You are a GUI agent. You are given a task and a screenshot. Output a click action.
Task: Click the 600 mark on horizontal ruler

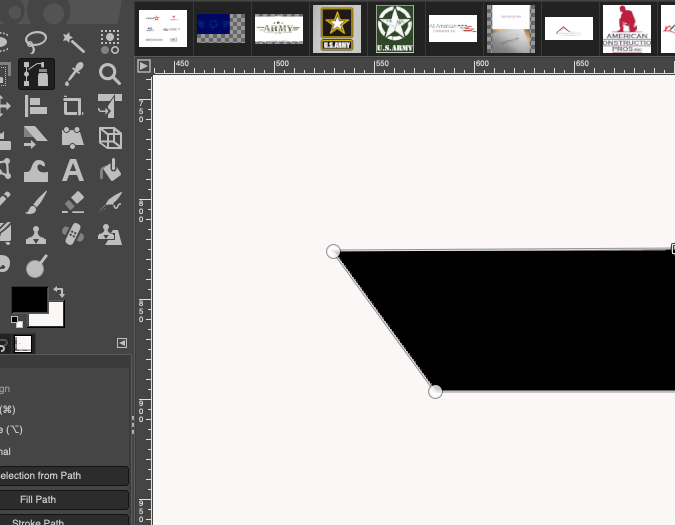pos(482,64)
